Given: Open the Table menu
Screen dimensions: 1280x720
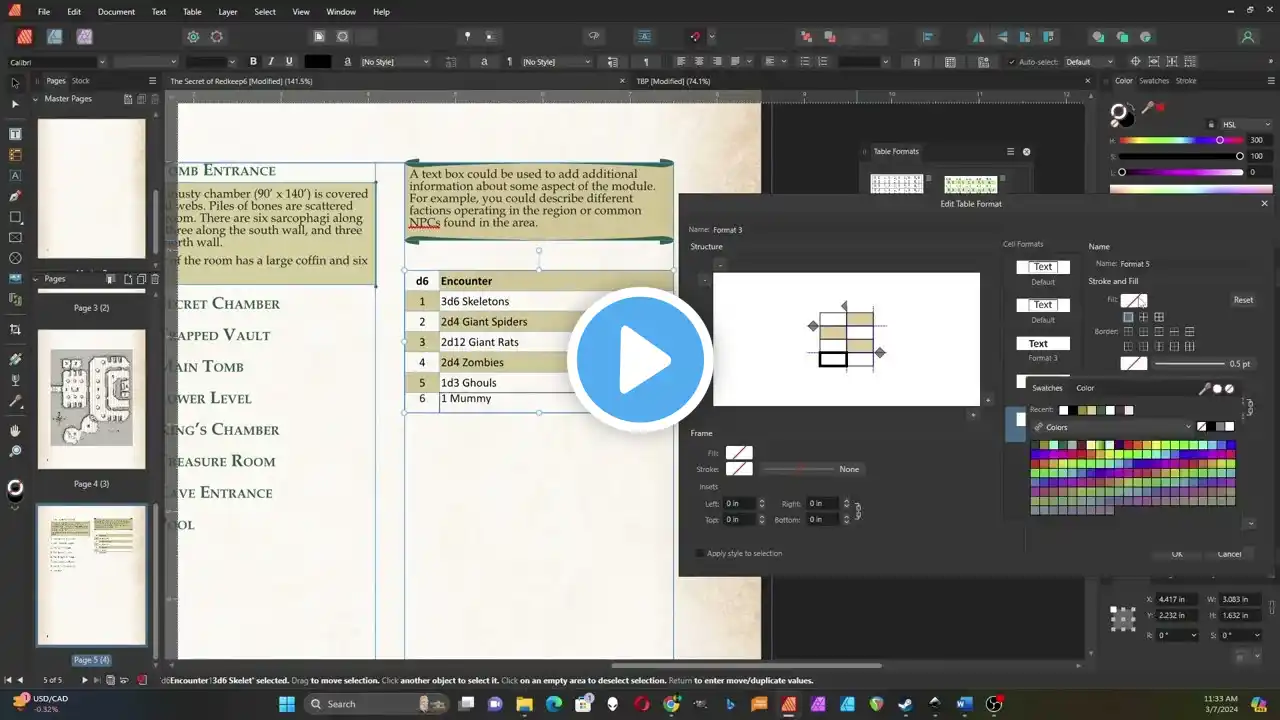Looking at the screenshot, I should tap(192, 12).
